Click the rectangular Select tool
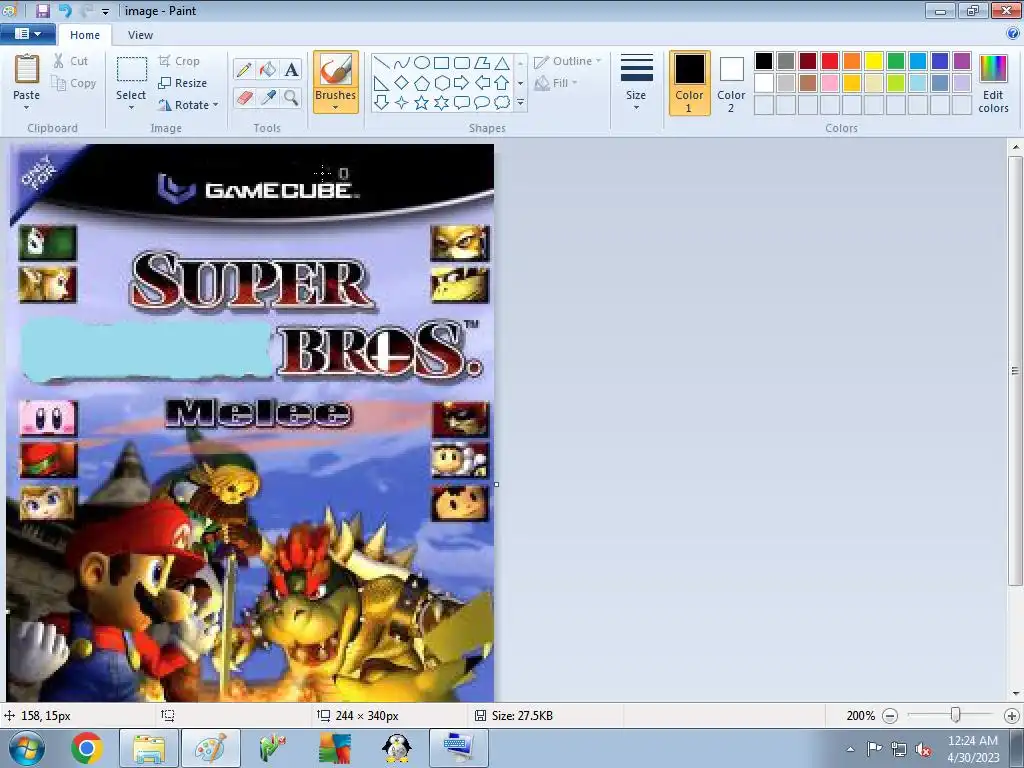Viewport: 1024px width, 768px height. coord(131,69)
